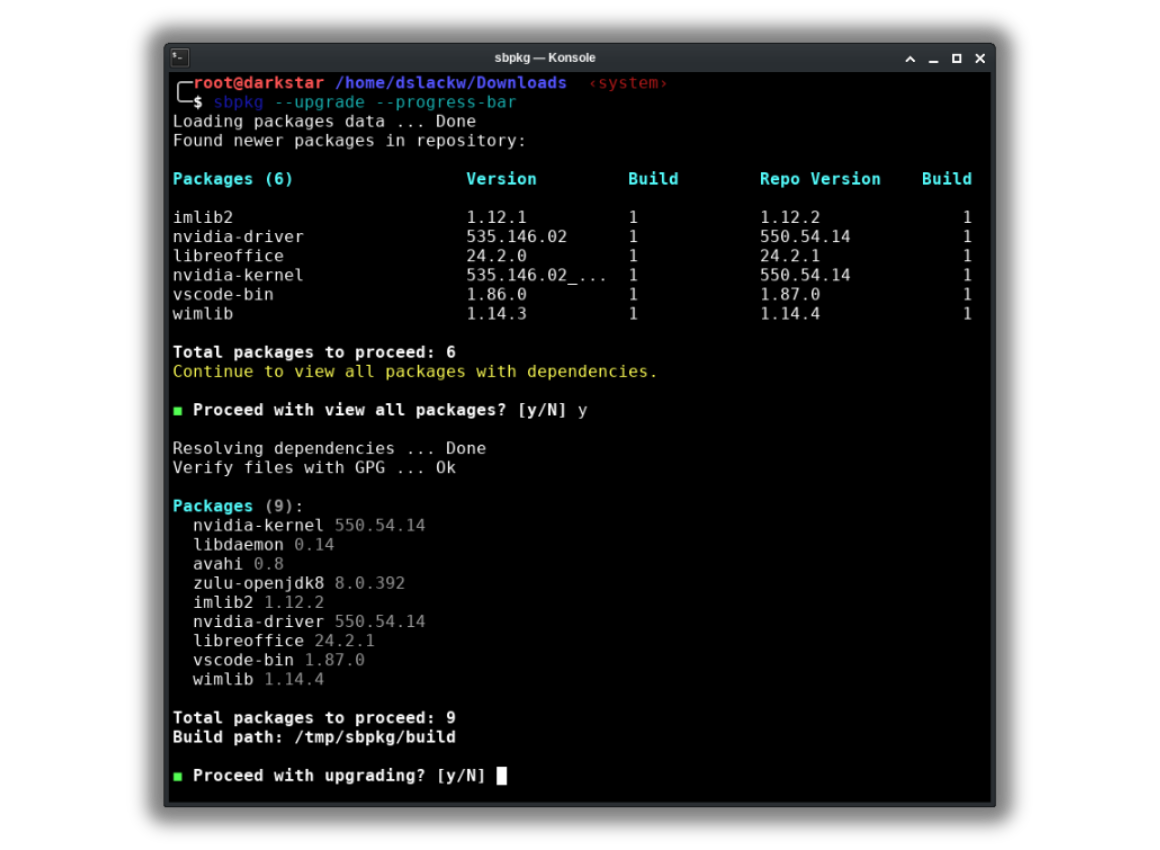Click the terminal cursor block after [y/N]
Screen dimensions: 1160x850
[x=502, y=775]
